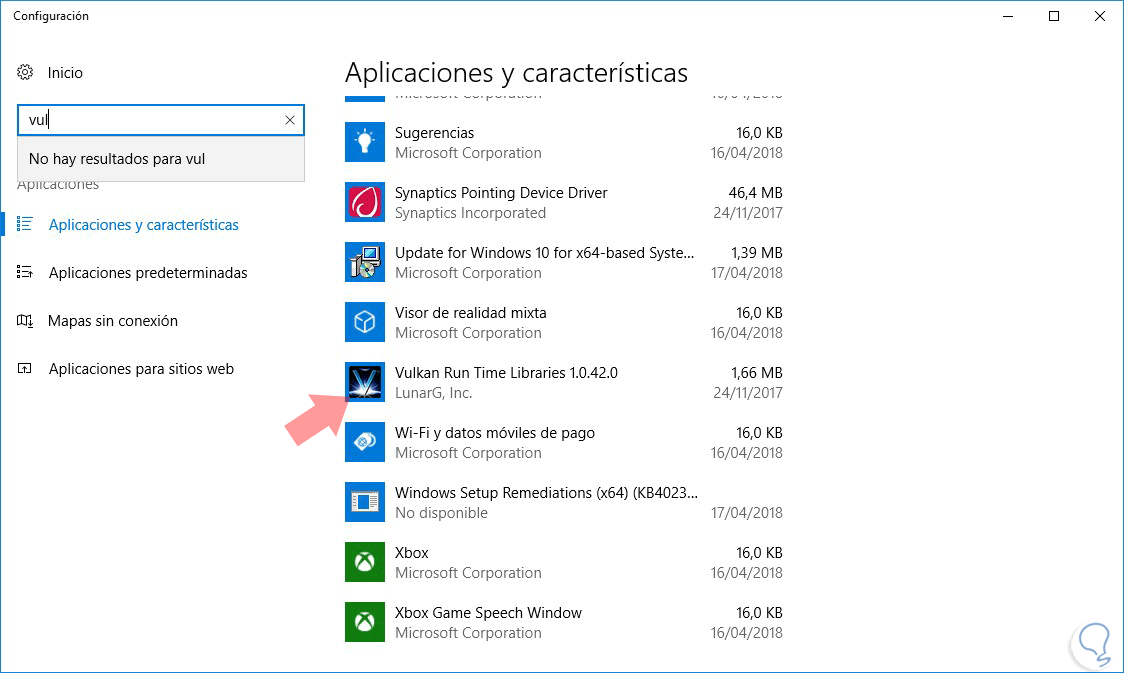The height and width of the screenshot is (673, 1124).
Task: Select Sugerencias app name
Action: [x=434, y=133]
